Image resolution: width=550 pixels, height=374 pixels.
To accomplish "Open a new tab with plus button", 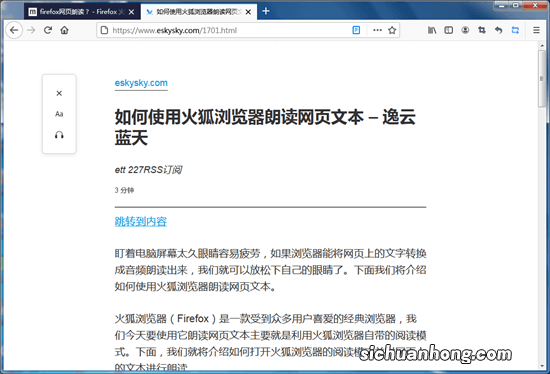I will pyautogui.click(x=266, y=11).
